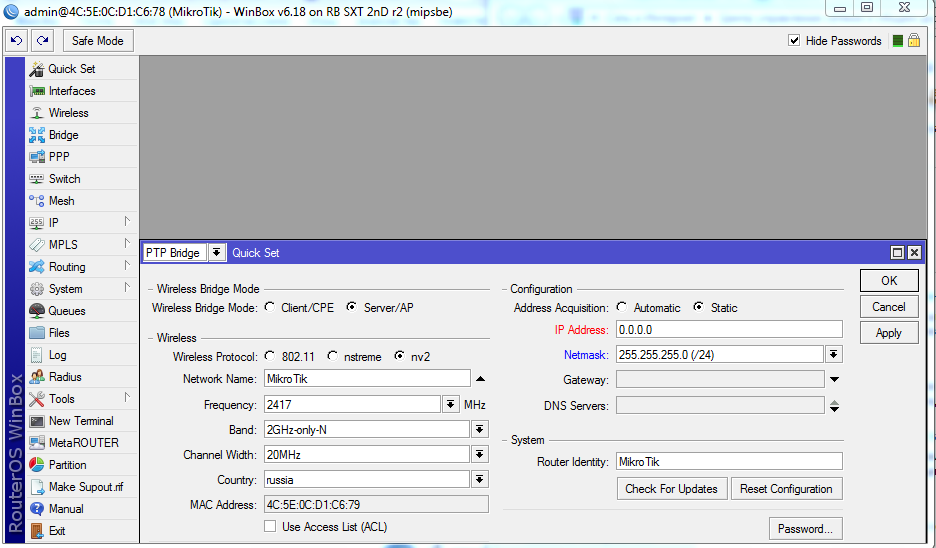The image size is (936, 548).
Task: Click the New Terminal icon
Action: coord(37,421)
